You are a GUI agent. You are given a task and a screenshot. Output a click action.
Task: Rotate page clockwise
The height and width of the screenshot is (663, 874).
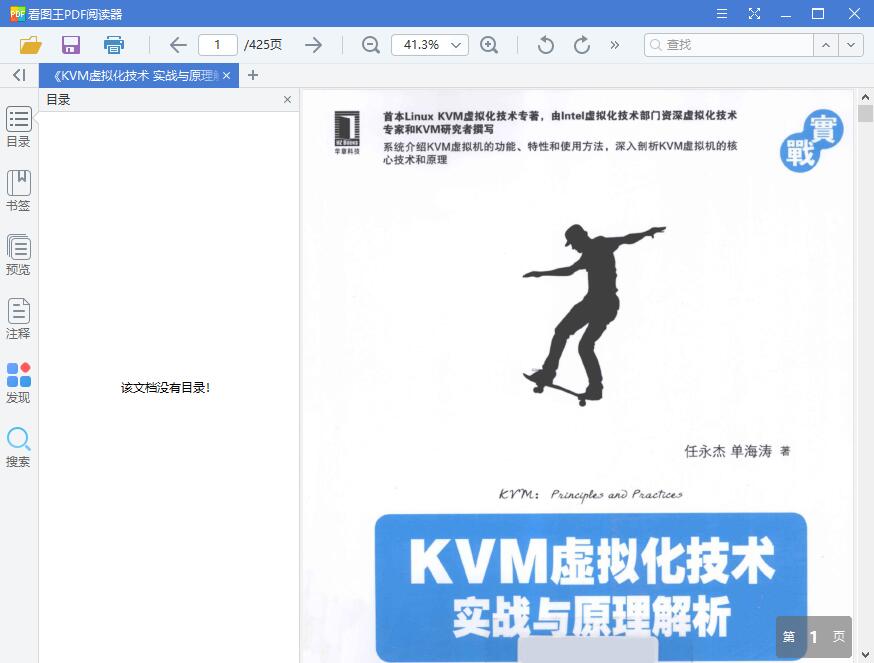click(582, 45)
